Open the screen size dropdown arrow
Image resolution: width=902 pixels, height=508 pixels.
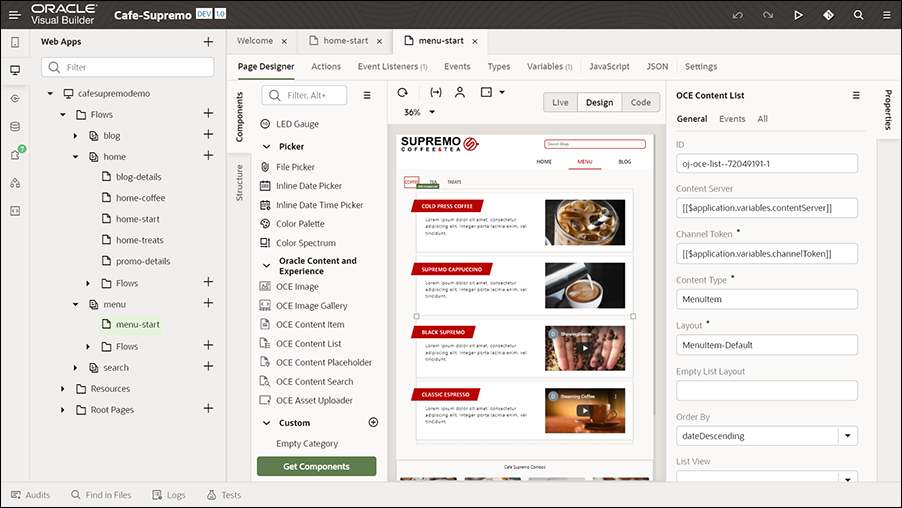[502, 92]
